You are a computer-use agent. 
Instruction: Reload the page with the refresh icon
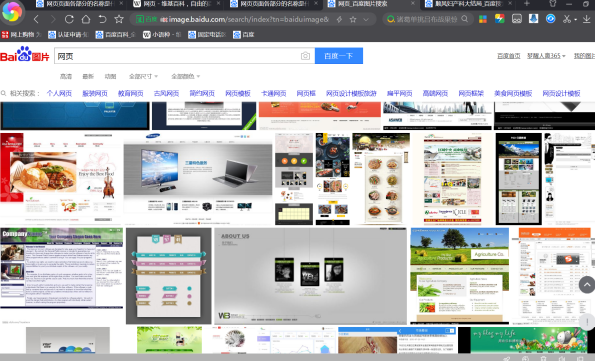69,19
